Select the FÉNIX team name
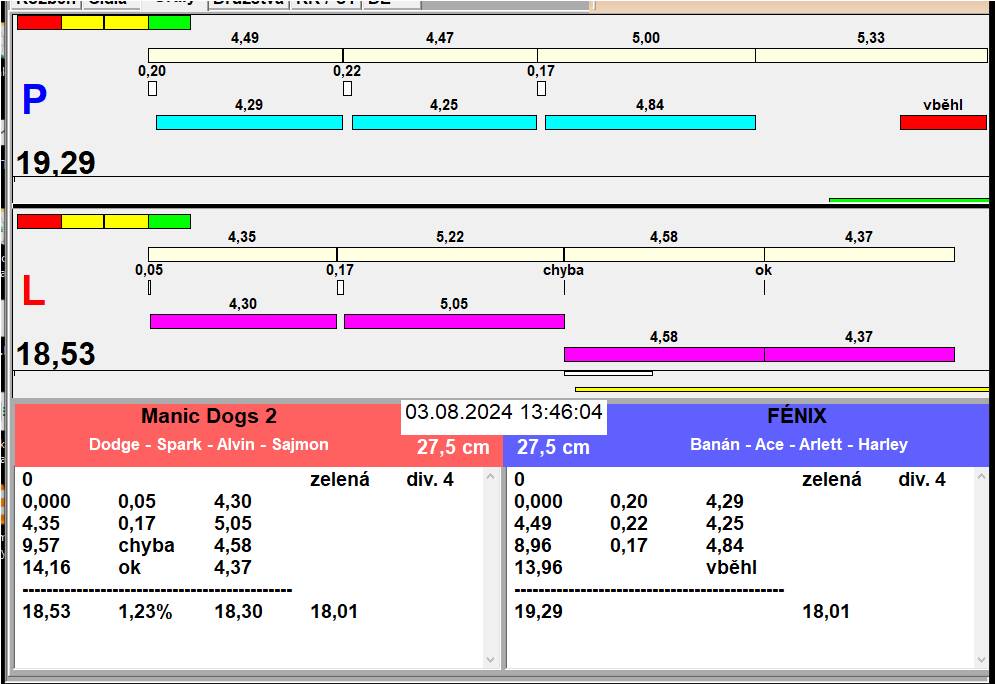 click(x=797, y=416)
